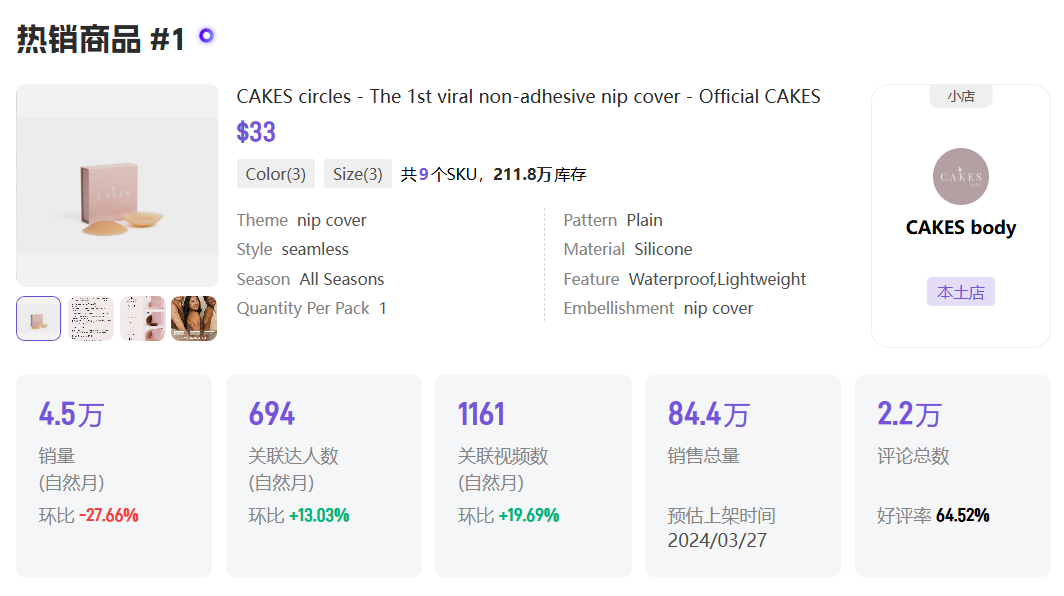Select the second thumbnail showing text instructions
1064x596 pixels.
click(91, 318)
